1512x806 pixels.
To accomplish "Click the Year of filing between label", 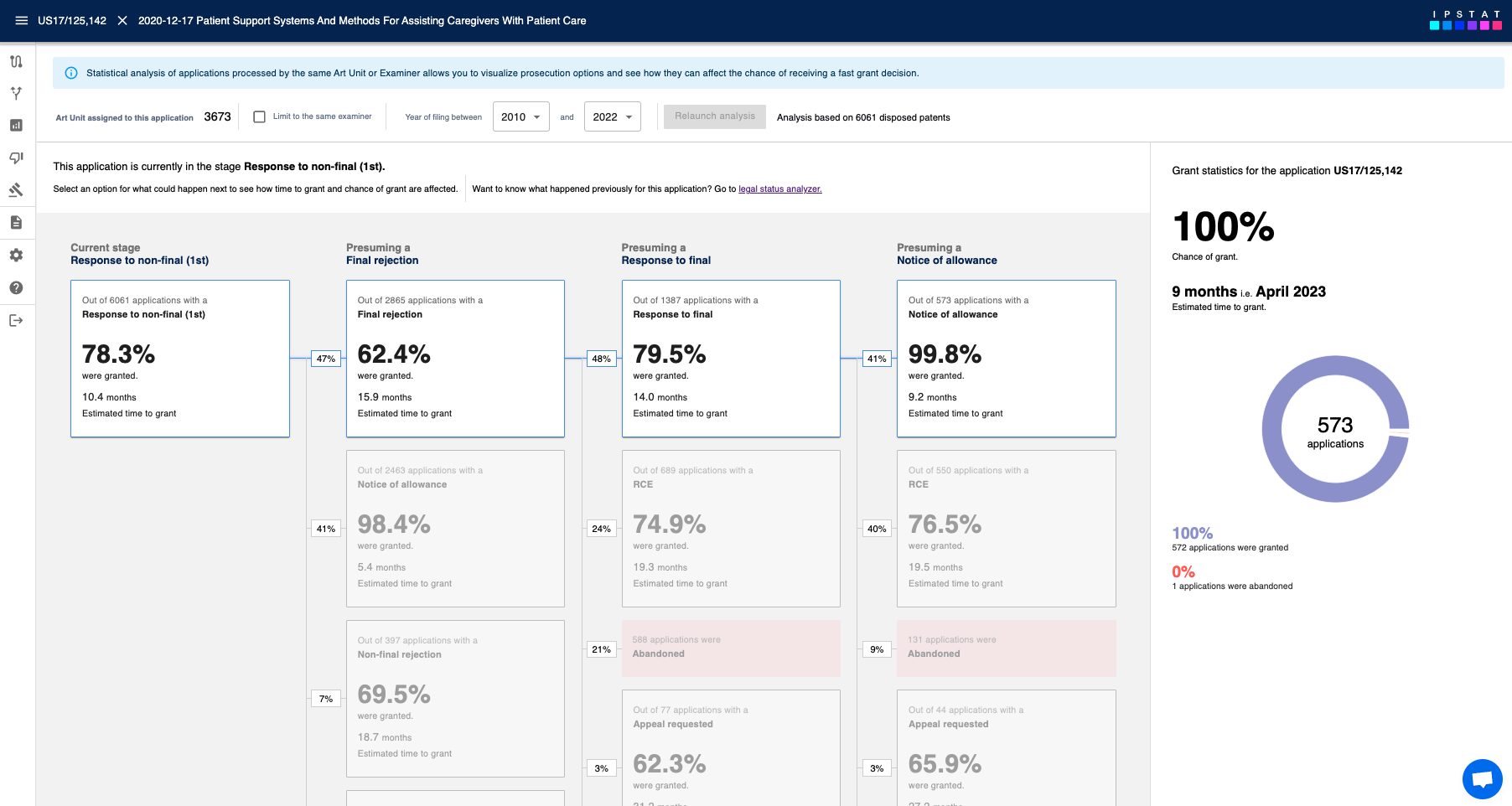I will pos(443,117).
